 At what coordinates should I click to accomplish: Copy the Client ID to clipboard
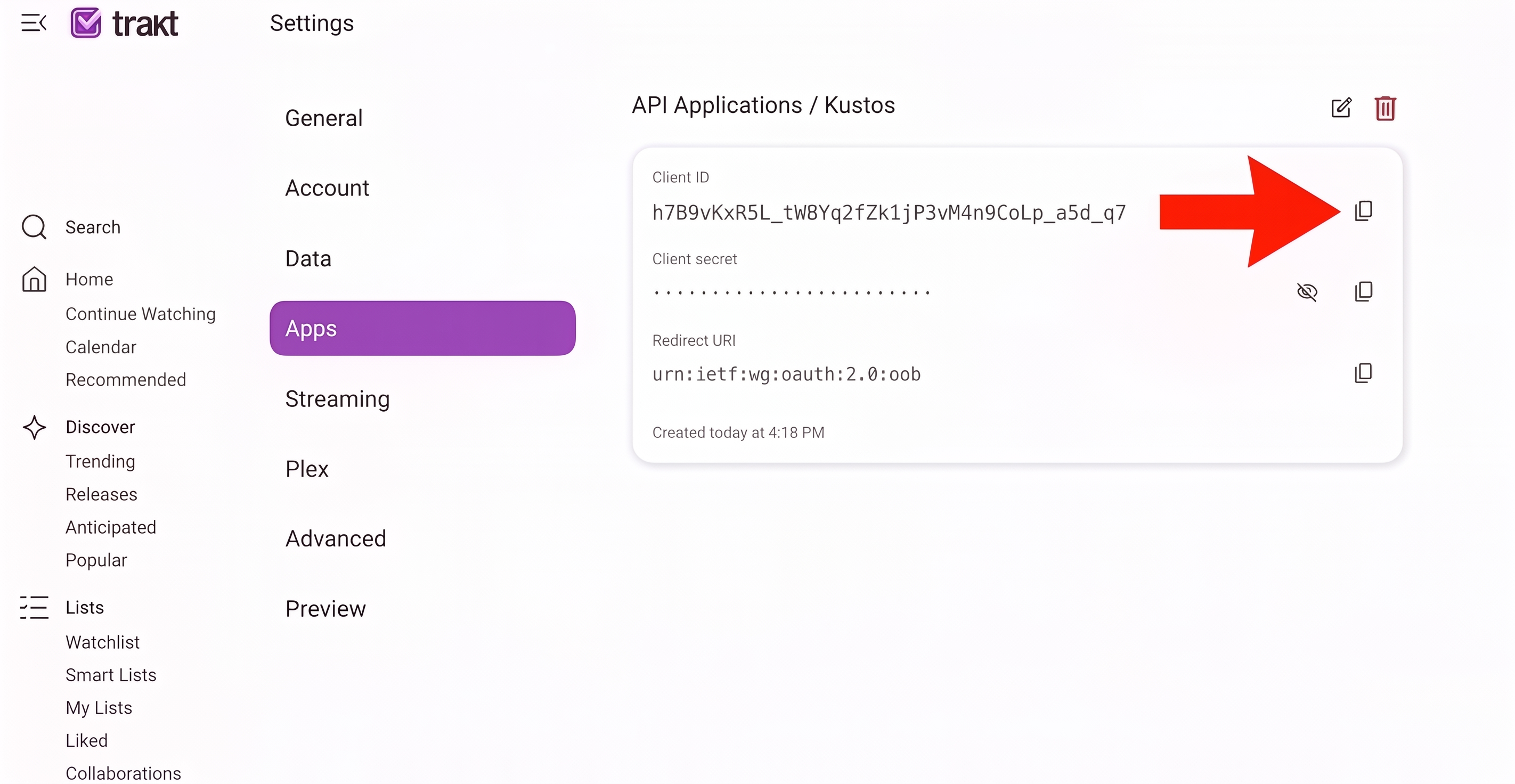click(x=1363, y=210)
